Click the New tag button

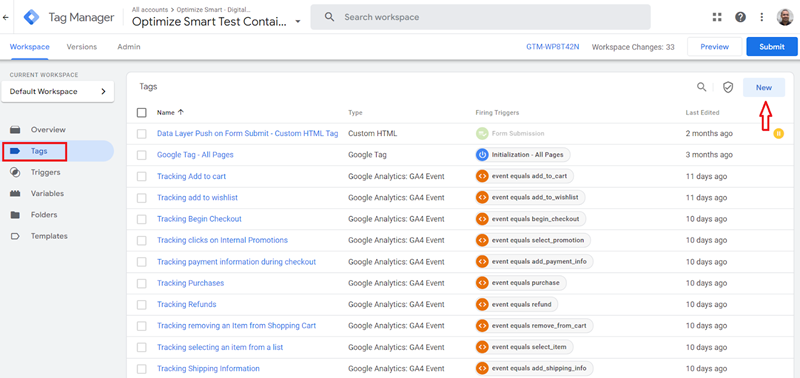(x=764, y=87)
